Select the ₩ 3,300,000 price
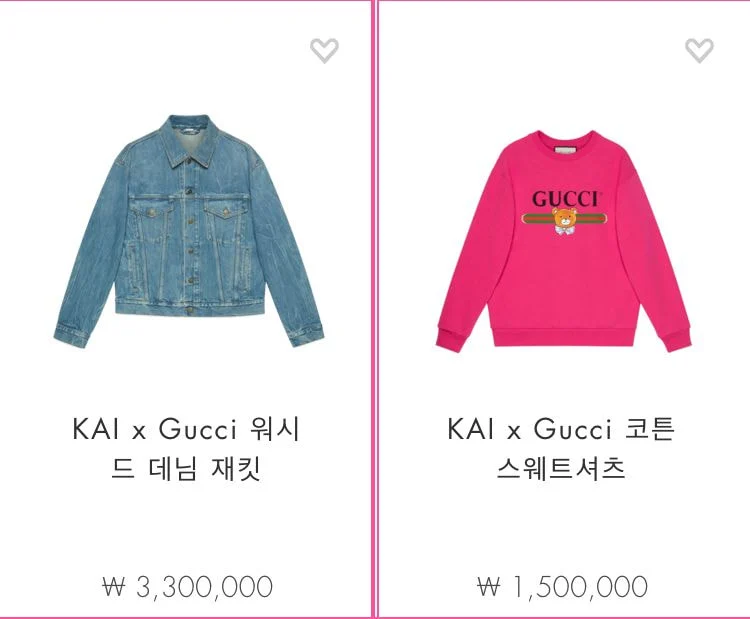The image size is (750, 619). click(188, 586)
